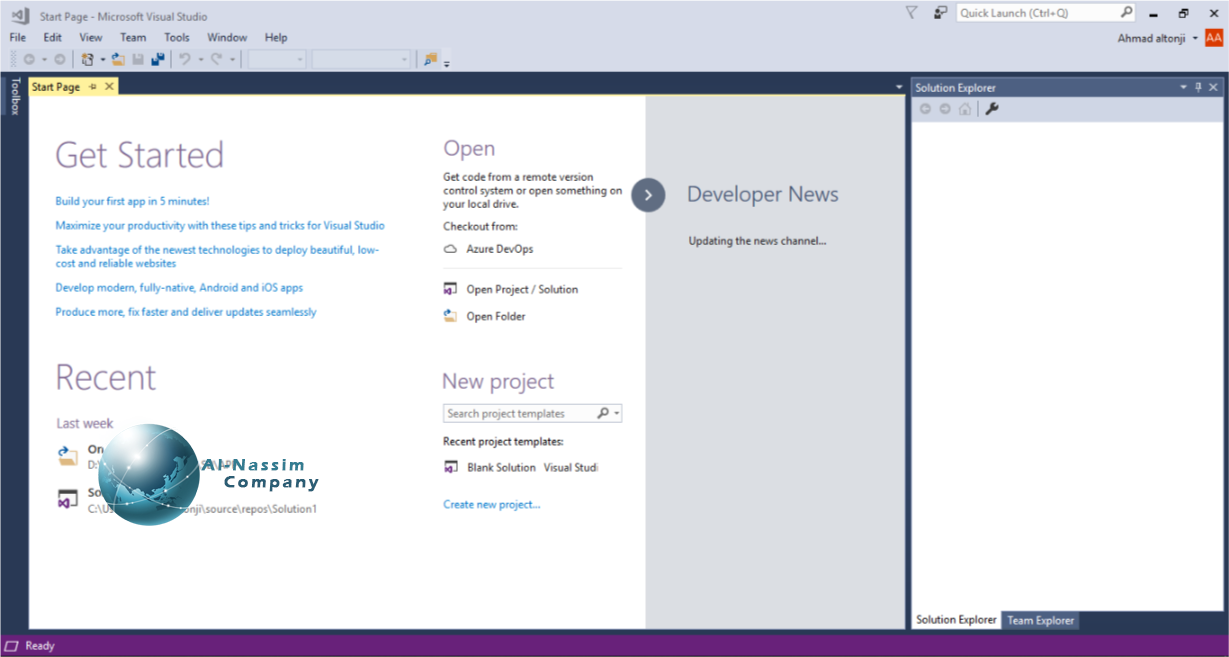Click the Undo toolbar icon

pos(184,60)
